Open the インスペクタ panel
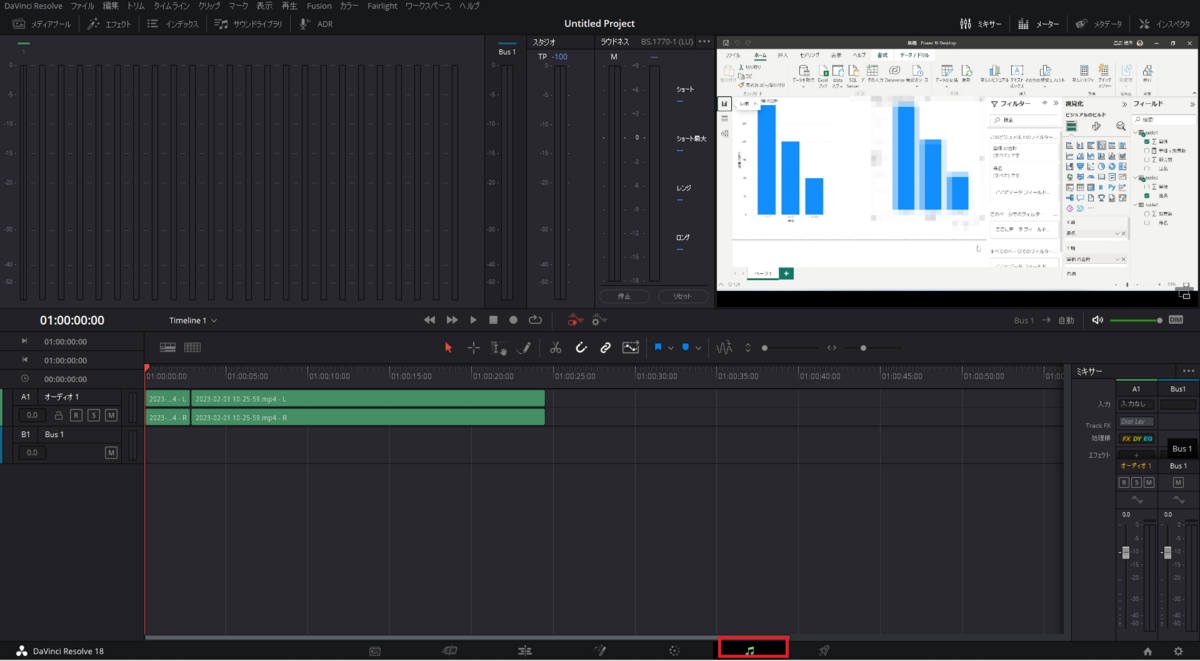 tap(1166, 23)
